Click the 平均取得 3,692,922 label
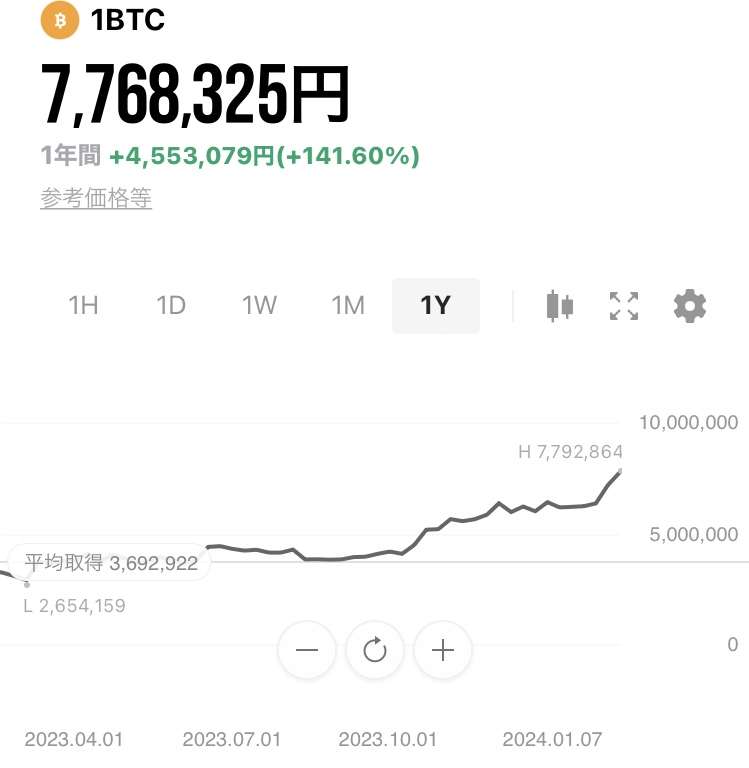Image resolution: width=749 pixels, height=768 pixels. pos(111,563)
